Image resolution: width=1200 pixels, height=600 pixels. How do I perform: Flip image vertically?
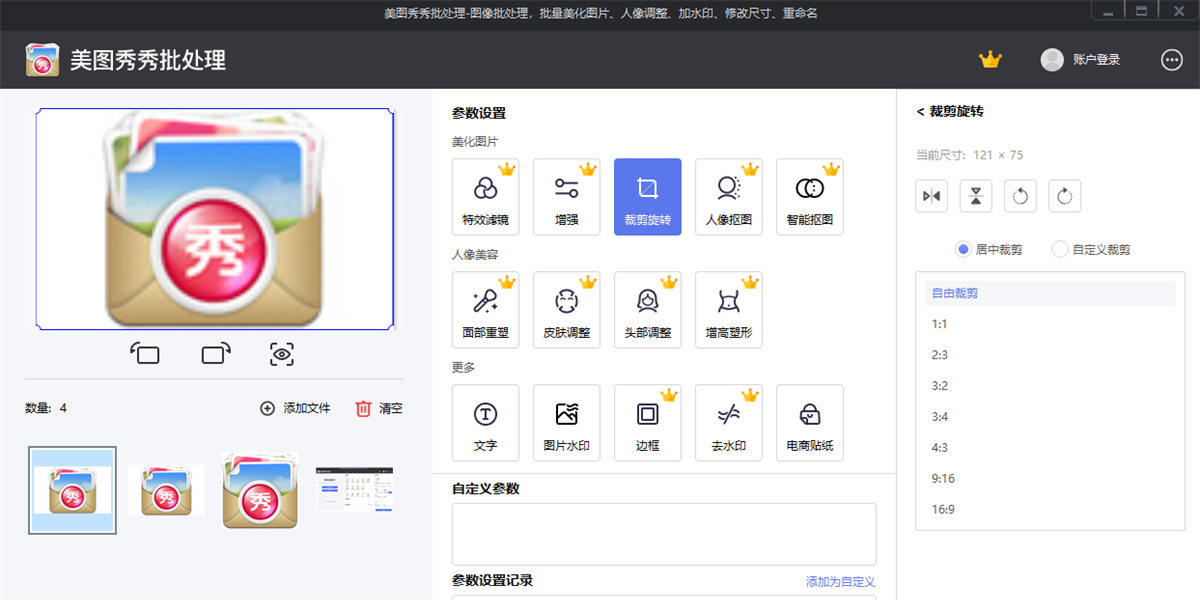(976, 196)
